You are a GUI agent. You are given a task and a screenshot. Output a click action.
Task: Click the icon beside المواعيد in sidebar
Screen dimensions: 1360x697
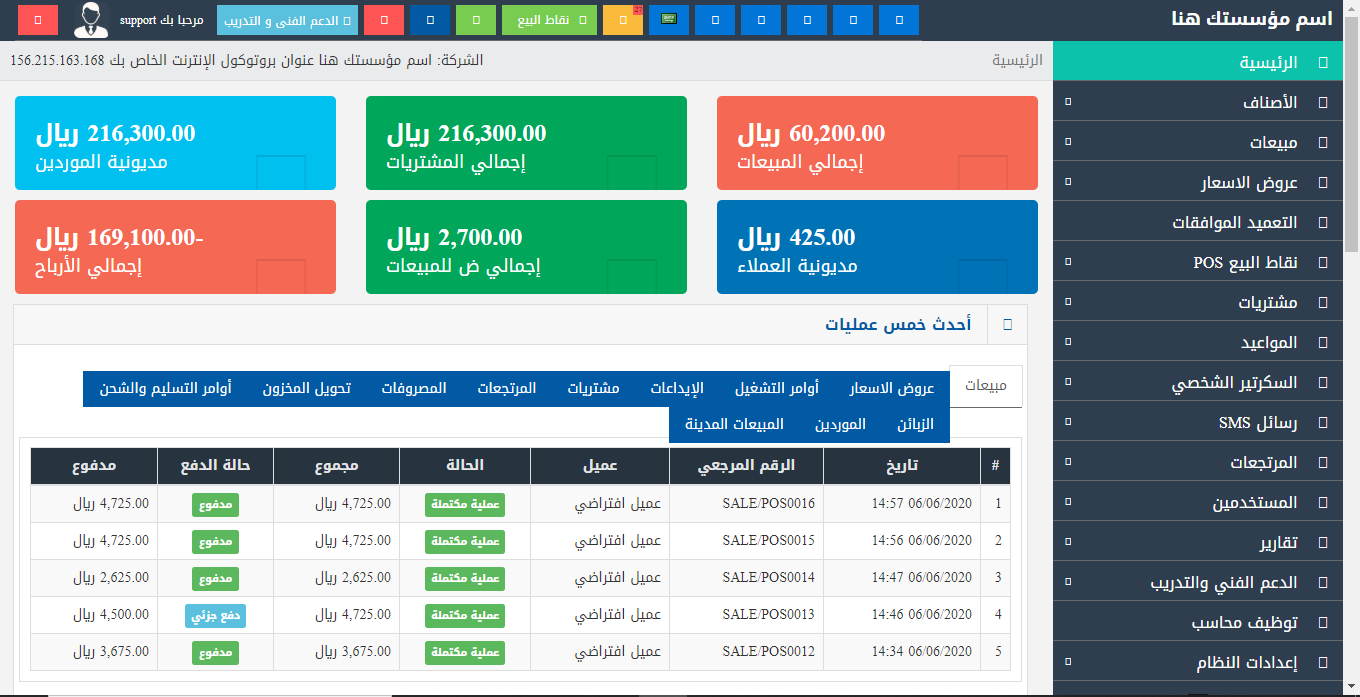1323,342
